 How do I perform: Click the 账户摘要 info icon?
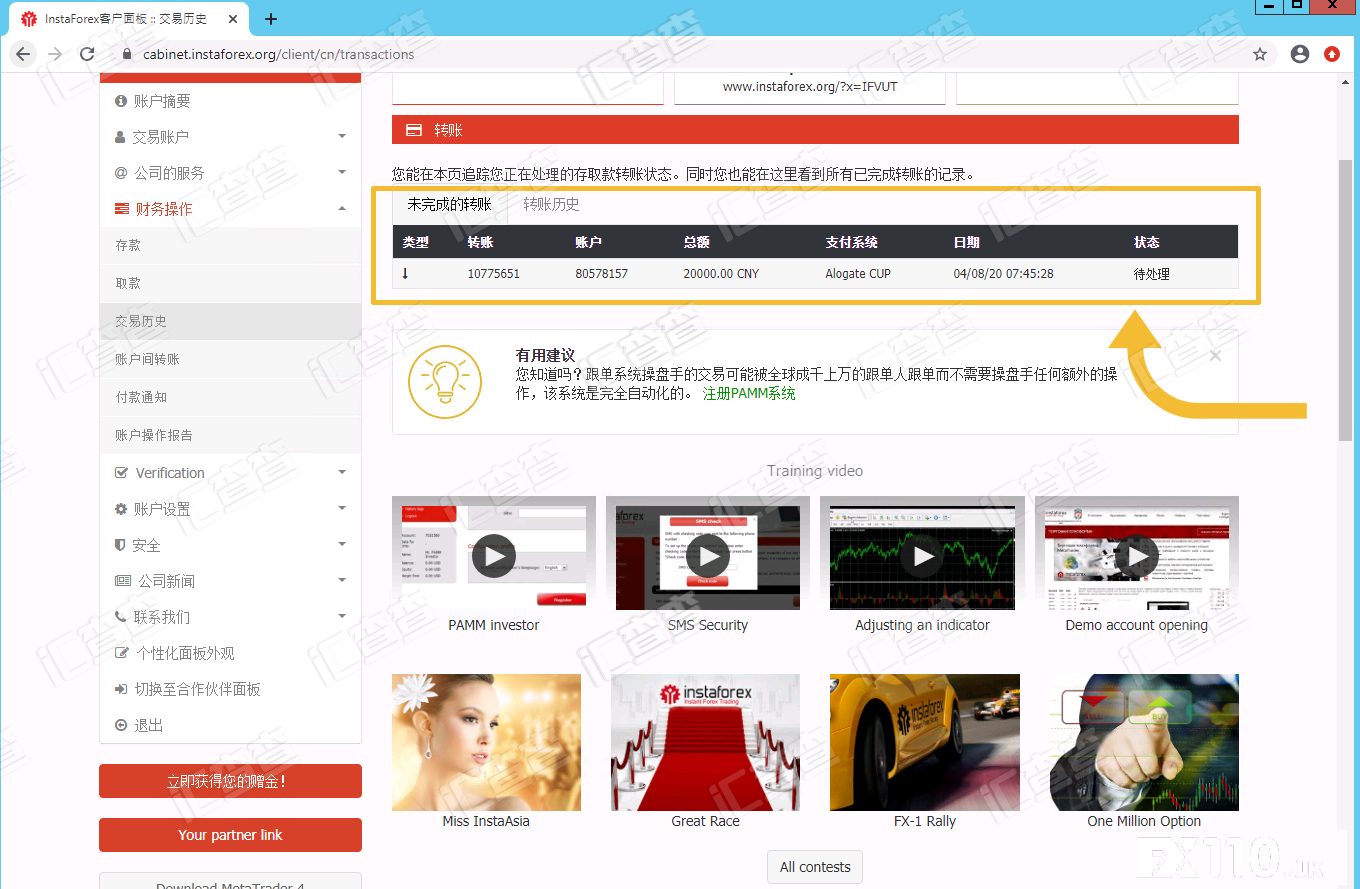click(121, 101)
